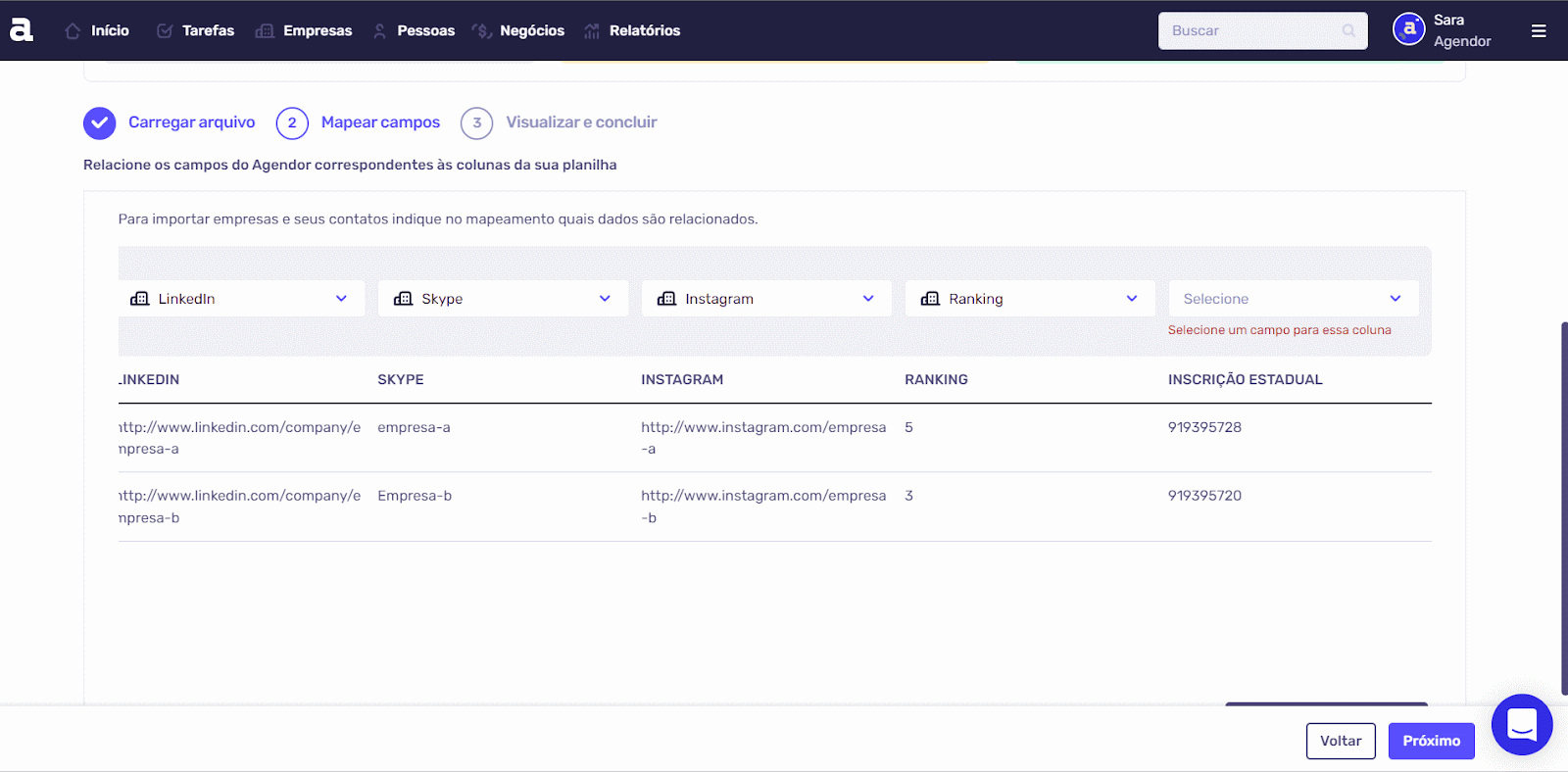Click the Negócios dollar icon
This screenshot has height=772, width=1568.
481,31
